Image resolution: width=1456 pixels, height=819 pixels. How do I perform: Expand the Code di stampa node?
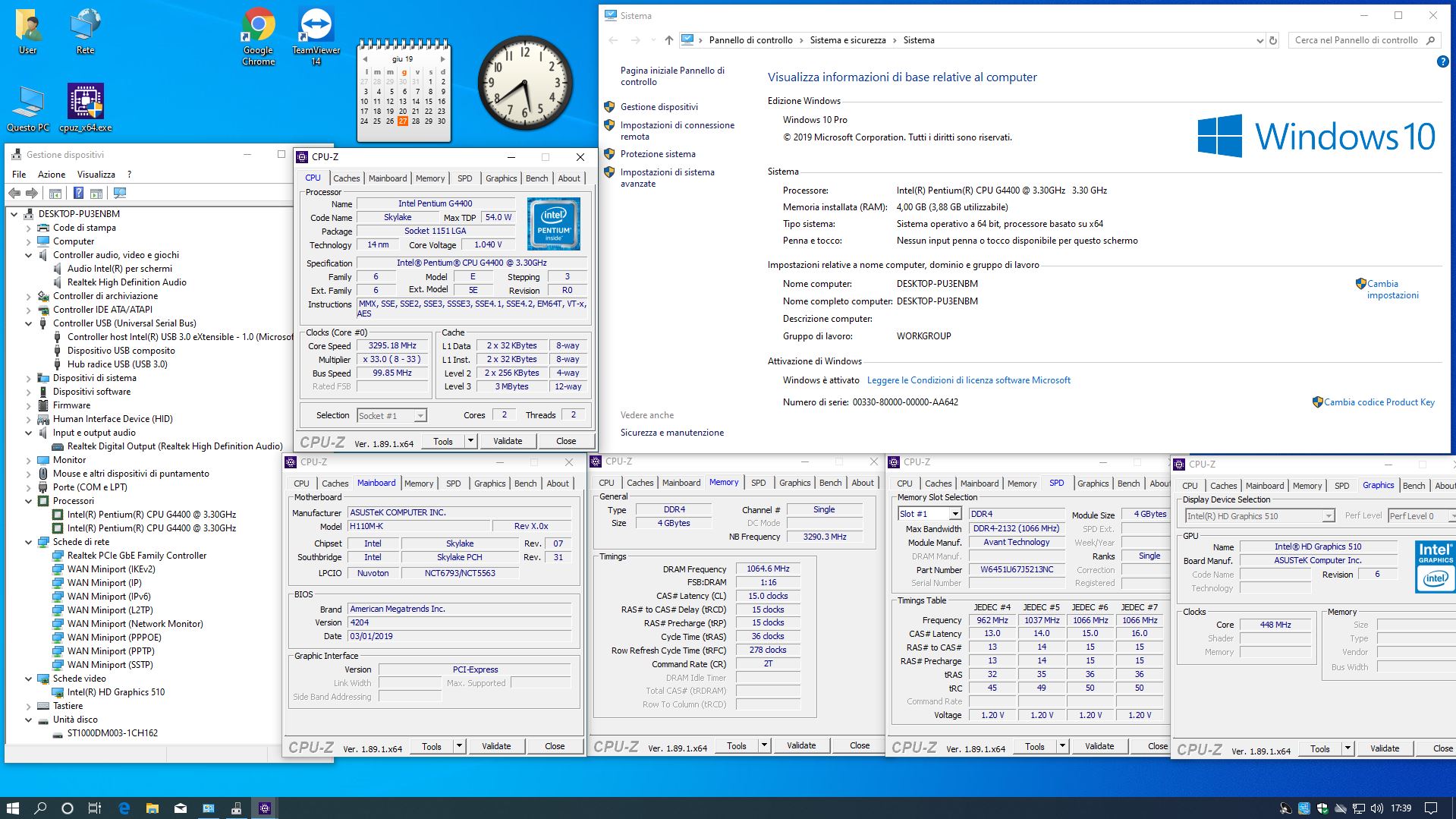29,228
